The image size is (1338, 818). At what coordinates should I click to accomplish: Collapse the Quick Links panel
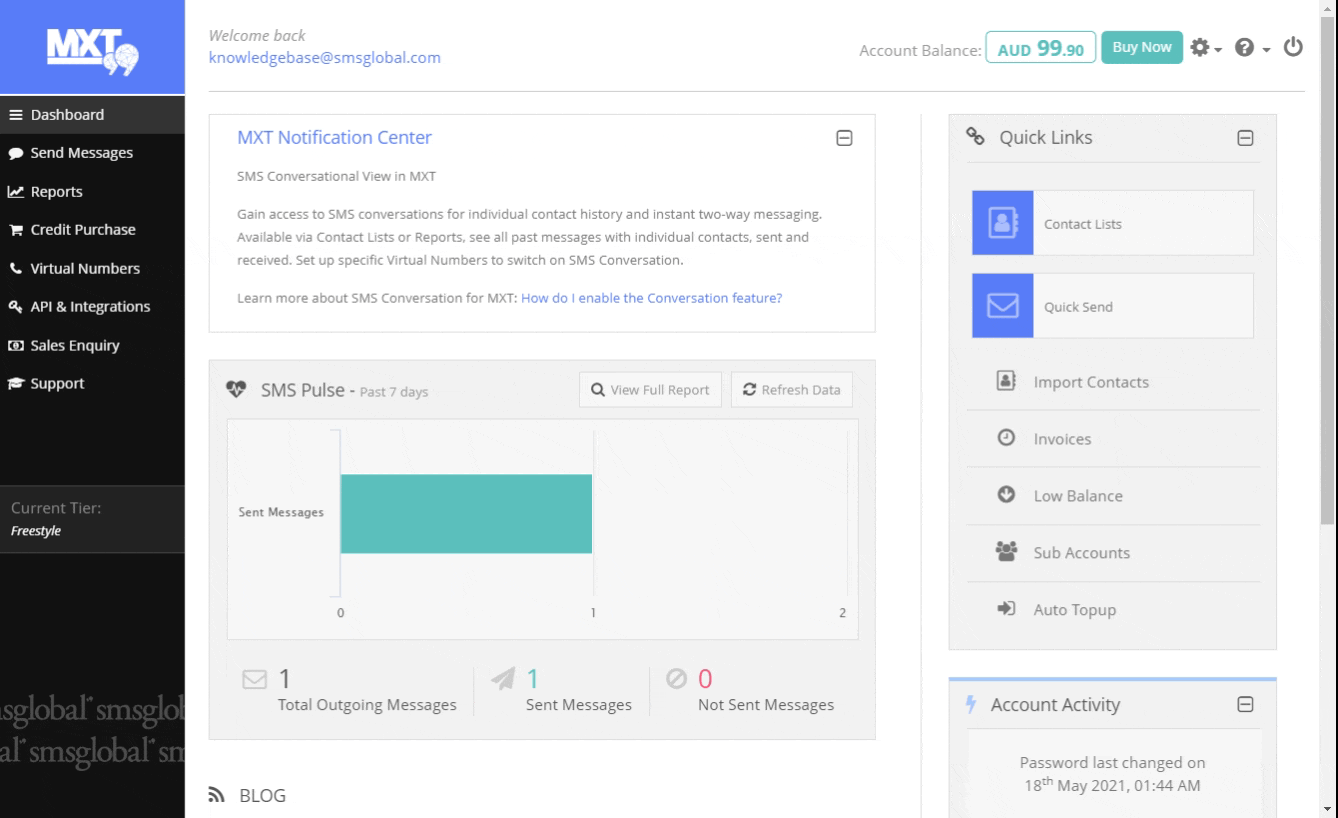[x=1245, y=138]
